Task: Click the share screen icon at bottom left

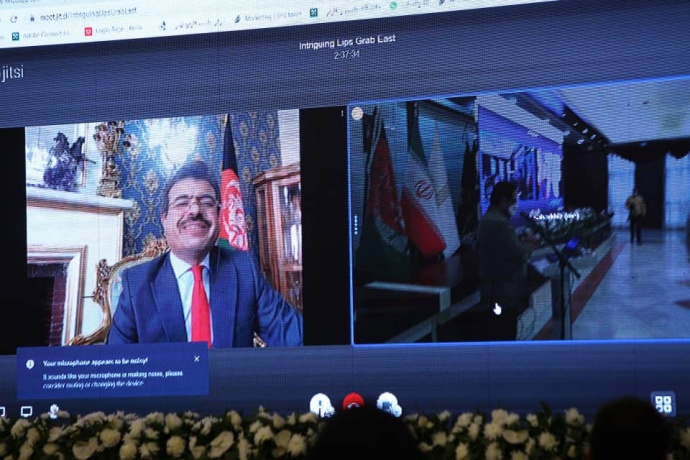Action: pyautogui.click(x=27, y=411)
